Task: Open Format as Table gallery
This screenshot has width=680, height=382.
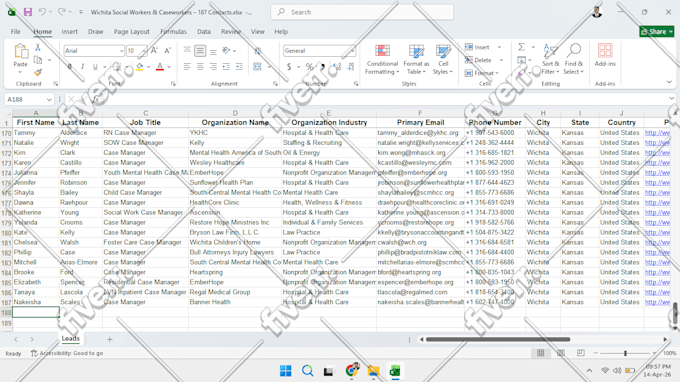Action: tap(416, 59)
